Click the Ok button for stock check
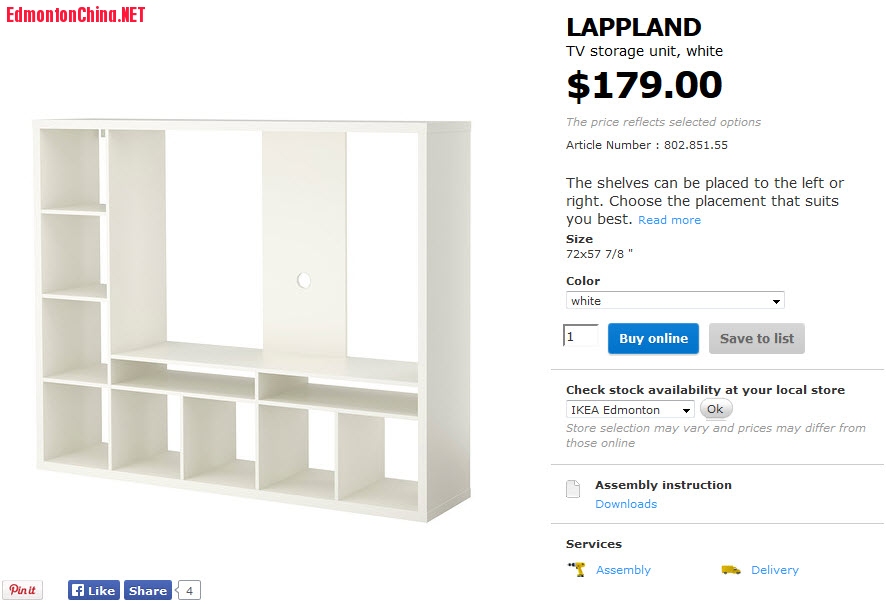886x604 pixels. click(715, 409)
